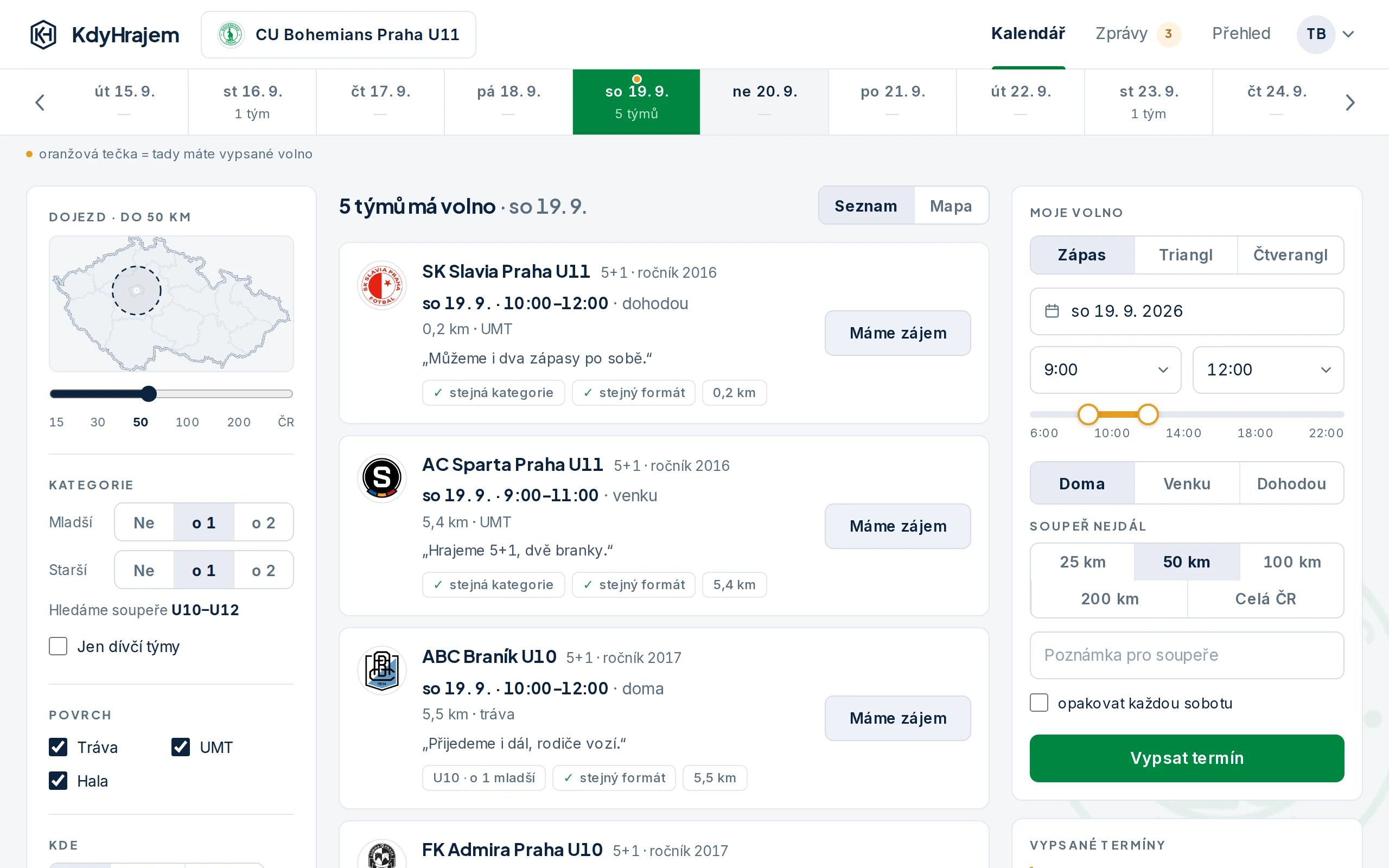Set Mladší category to o 1
Screen dimensions: 1389x868
pos(204,522)
